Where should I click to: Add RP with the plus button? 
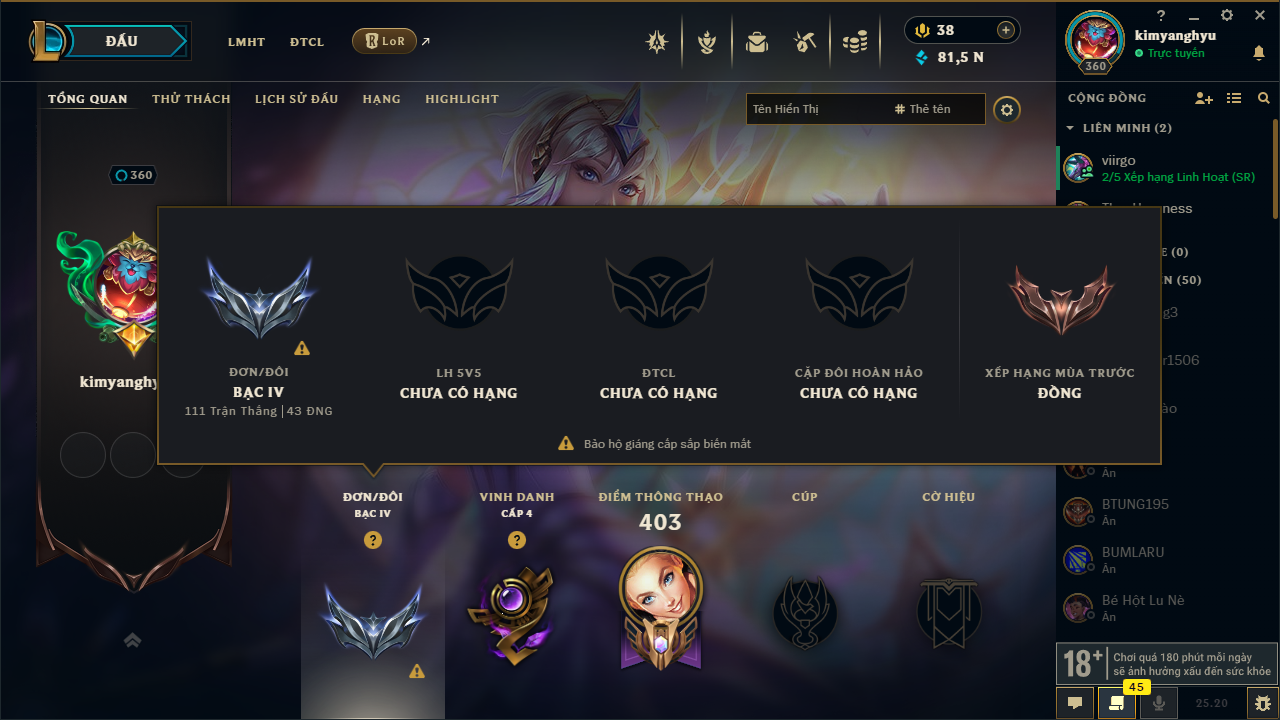[1006, 30]
